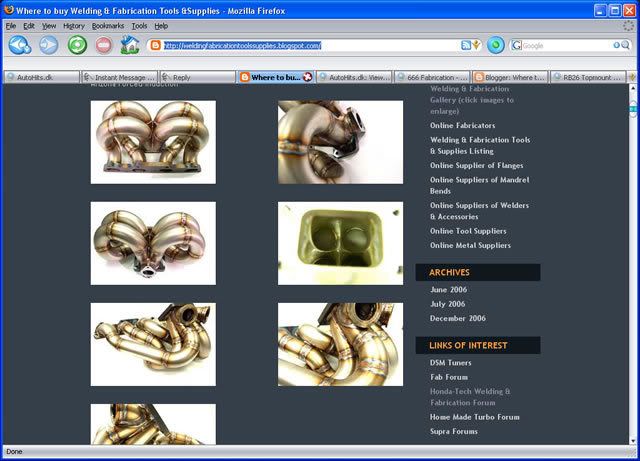Enlarge the third-row right turbo closeup photo

coord(340,344)
